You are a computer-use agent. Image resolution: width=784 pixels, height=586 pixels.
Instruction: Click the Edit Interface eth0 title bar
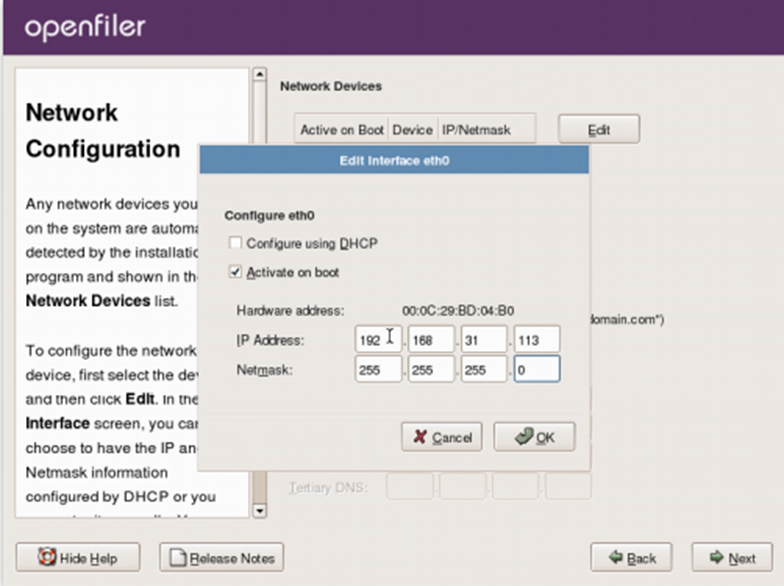[394, 160]
